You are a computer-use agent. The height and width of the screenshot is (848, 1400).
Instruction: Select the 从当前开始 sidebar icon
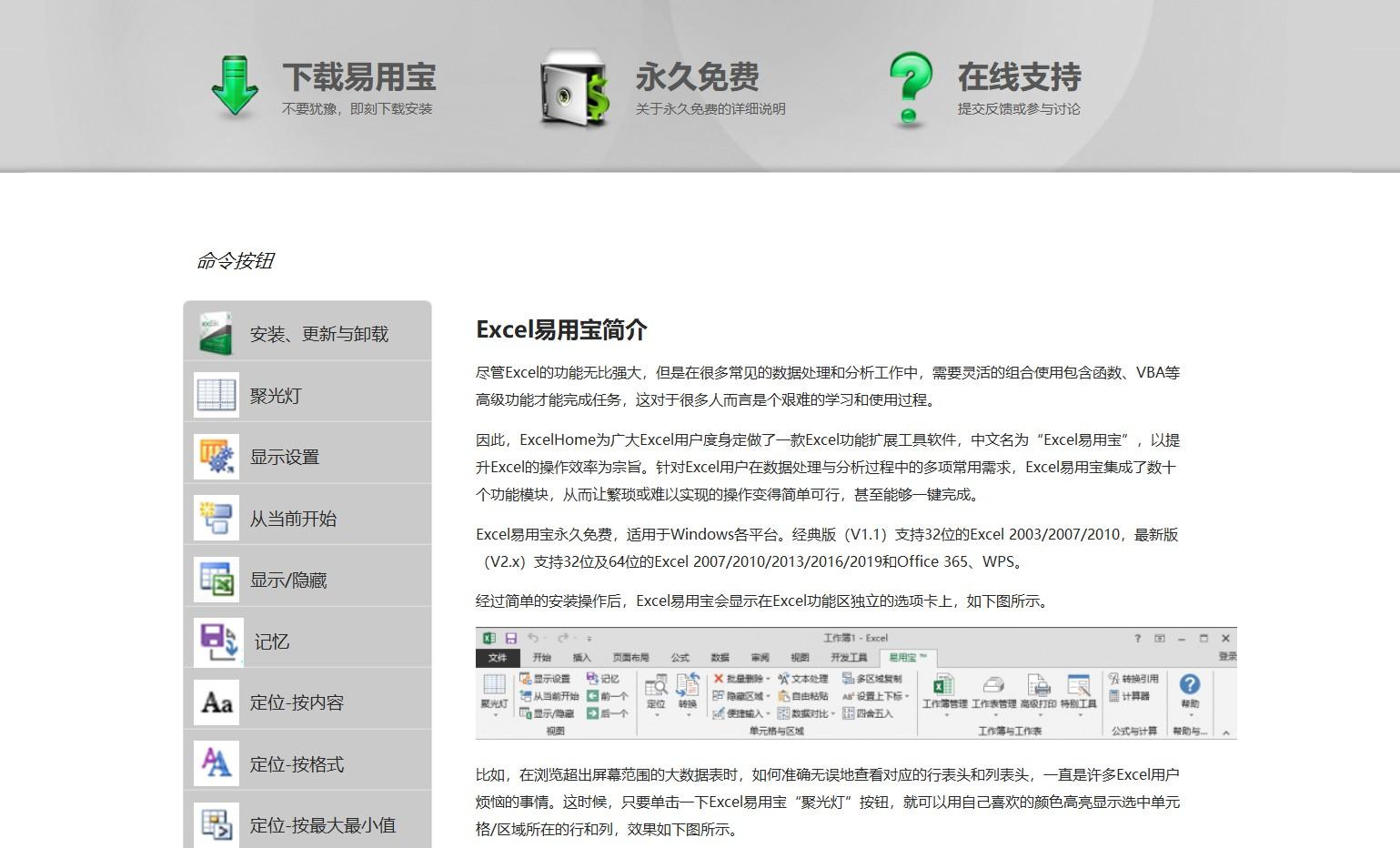point(215,516)
